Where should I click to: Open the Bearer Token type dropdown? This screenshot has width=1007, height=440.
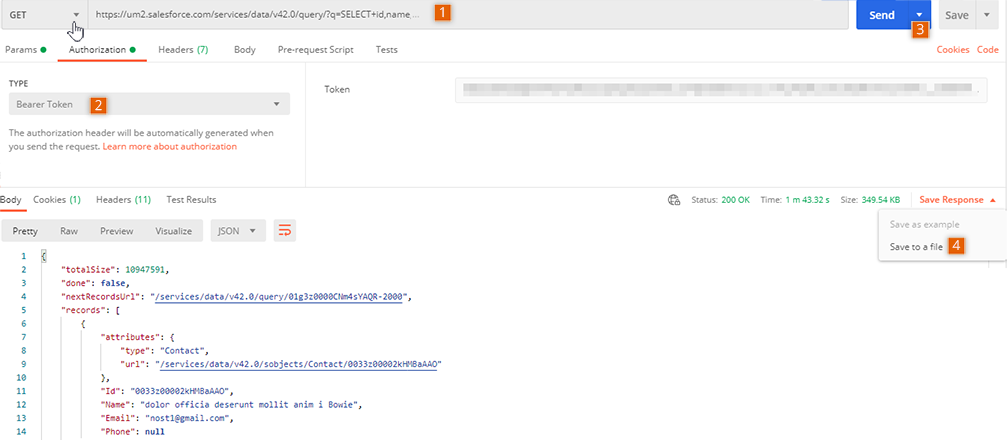pyautogui.click(x=149, y=104)
